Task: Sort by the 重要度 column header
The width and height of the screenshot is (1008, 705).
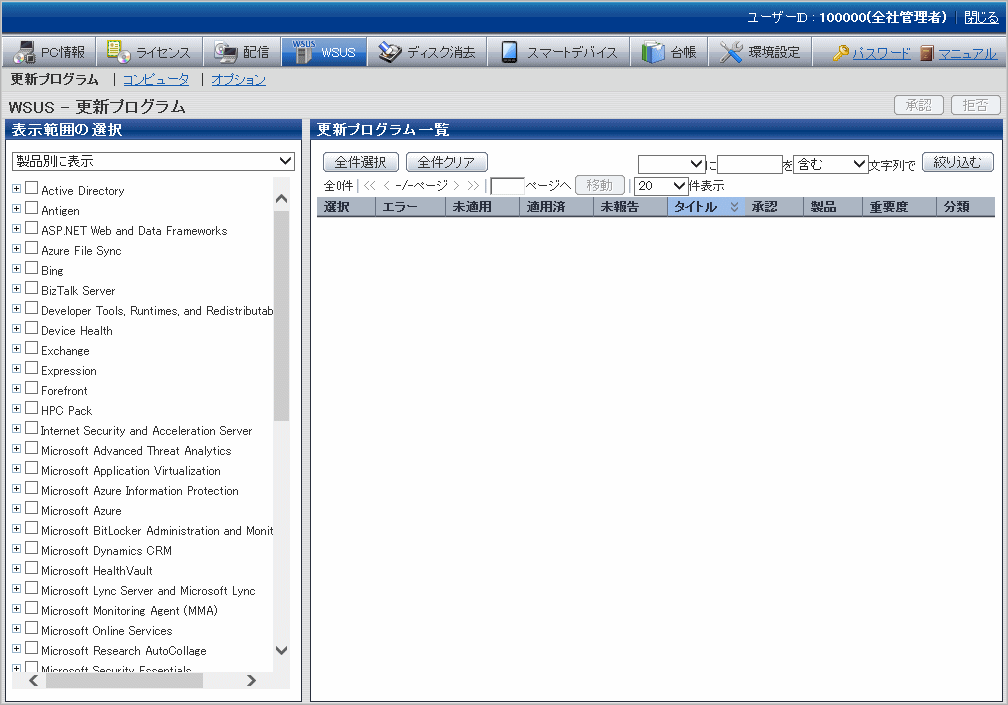Action: click(899, 207)
